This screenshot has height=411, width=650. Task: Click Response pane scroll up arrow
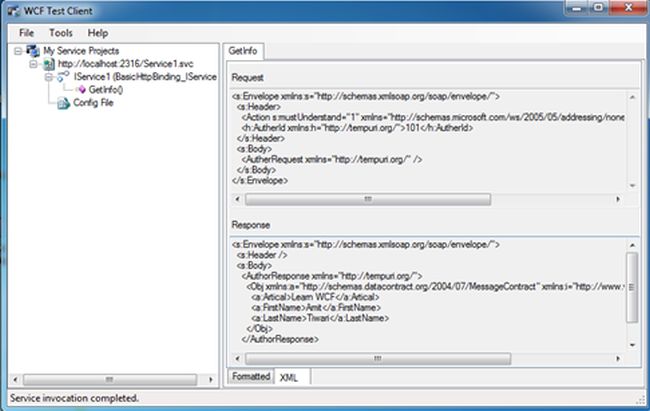633,245
